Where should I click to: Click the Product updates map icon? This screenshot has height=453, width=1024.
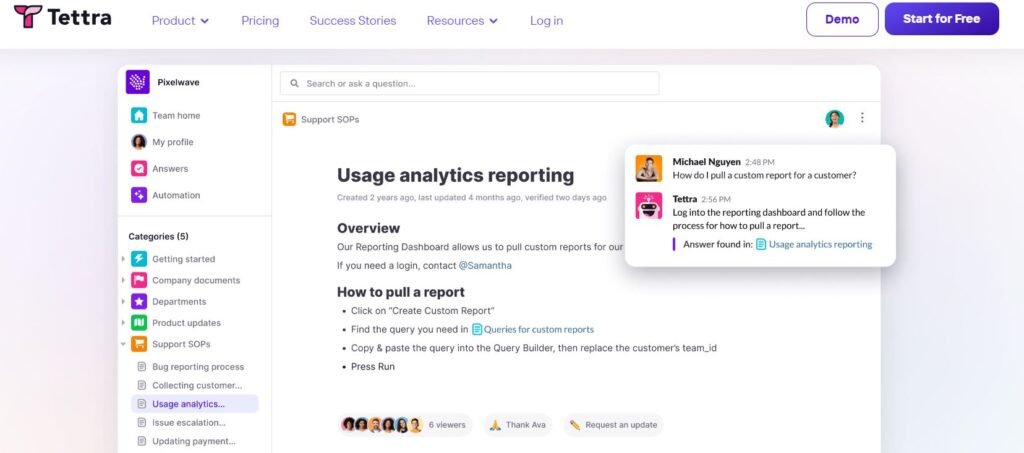(139, 322)
